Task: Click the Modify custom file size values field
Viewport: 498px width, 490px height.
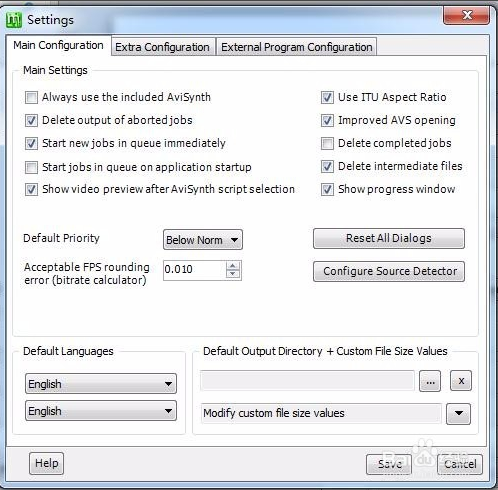Action: (321, 413)
